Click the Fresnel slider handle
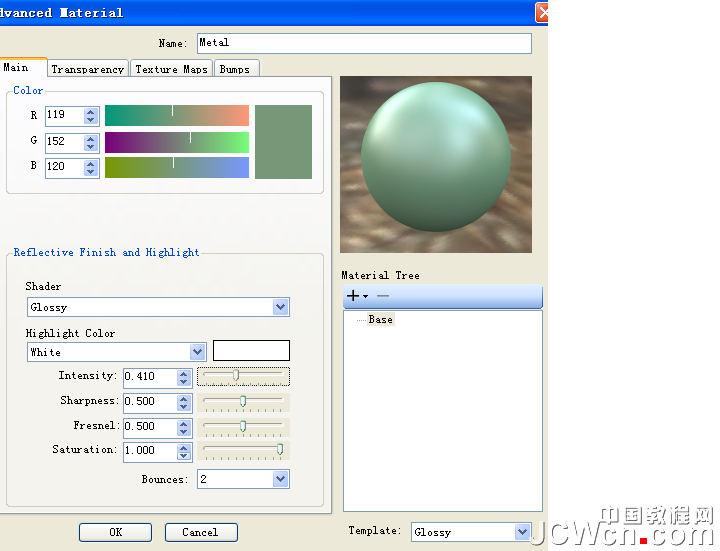720x551 pixels. (243, 426)
